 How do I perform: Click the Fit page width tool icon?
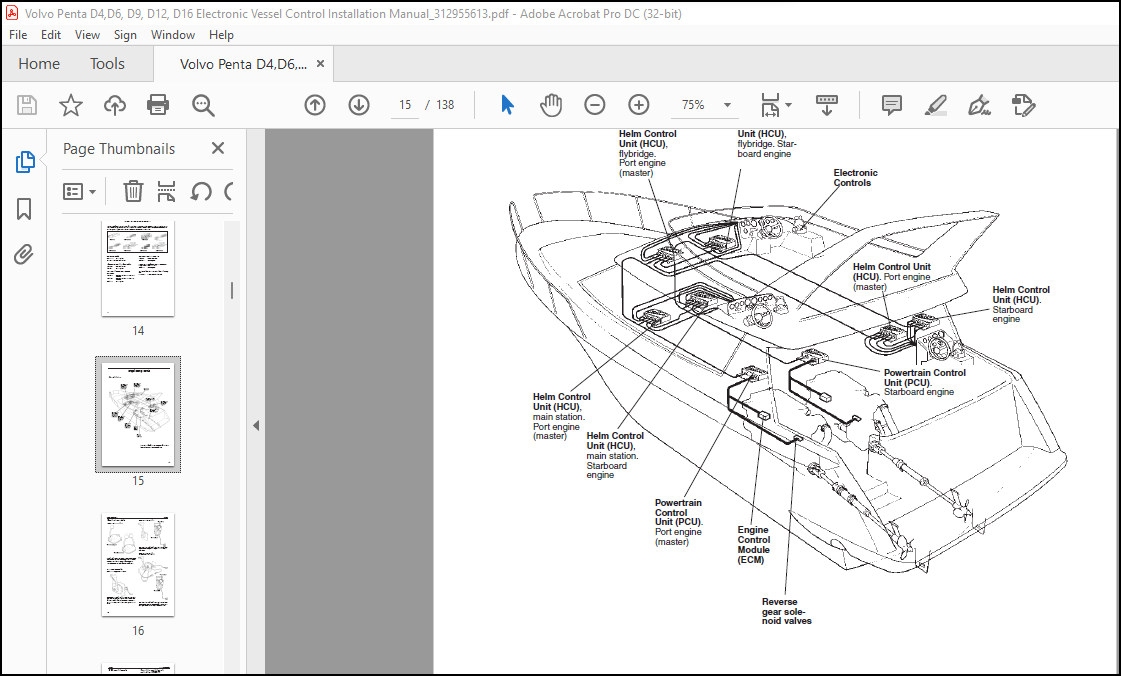(770, 105)
